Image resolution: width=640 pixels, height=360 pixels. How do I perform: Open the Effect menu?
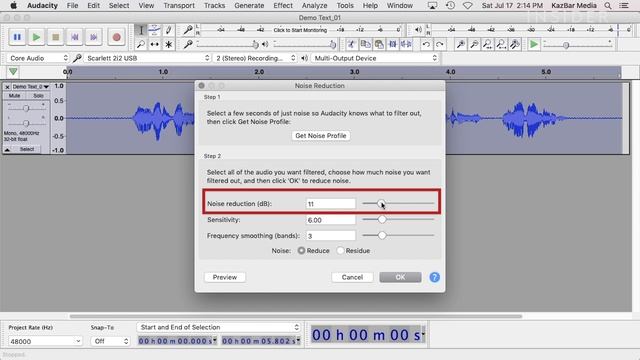[x=283, y=6]
